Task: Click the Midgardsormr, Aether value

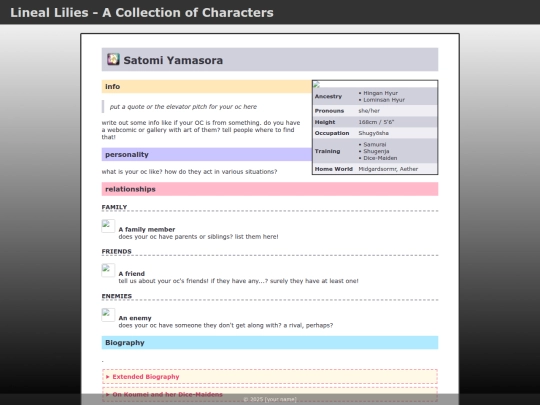Action: tap(388, 169)
